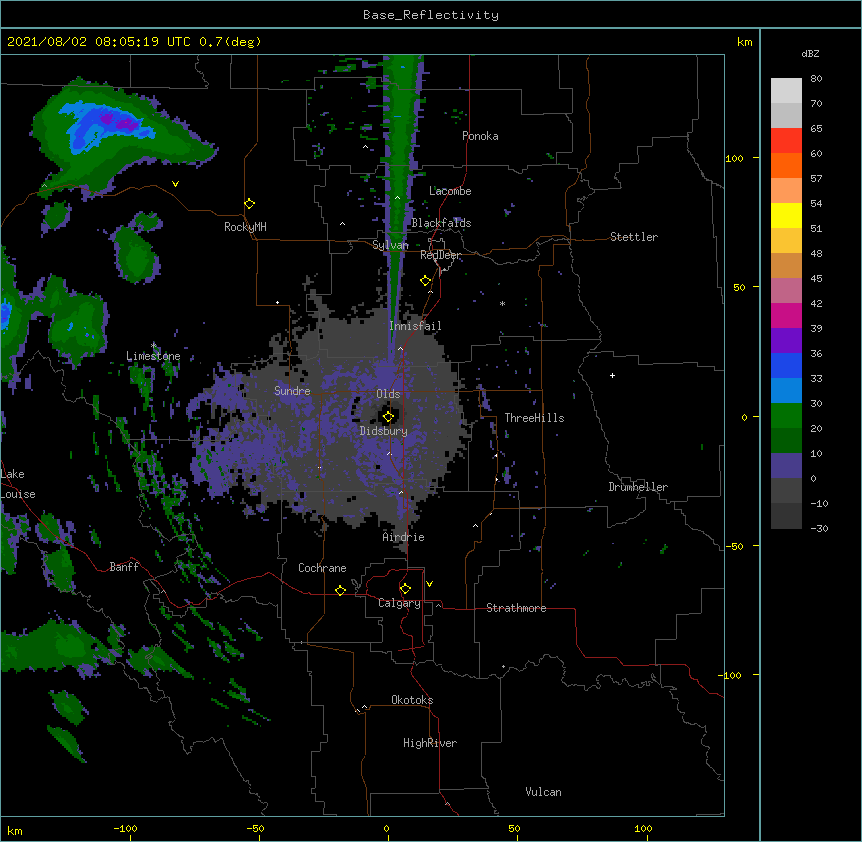Click the RedDeer city label
The image size is (862, 842).
440,255
